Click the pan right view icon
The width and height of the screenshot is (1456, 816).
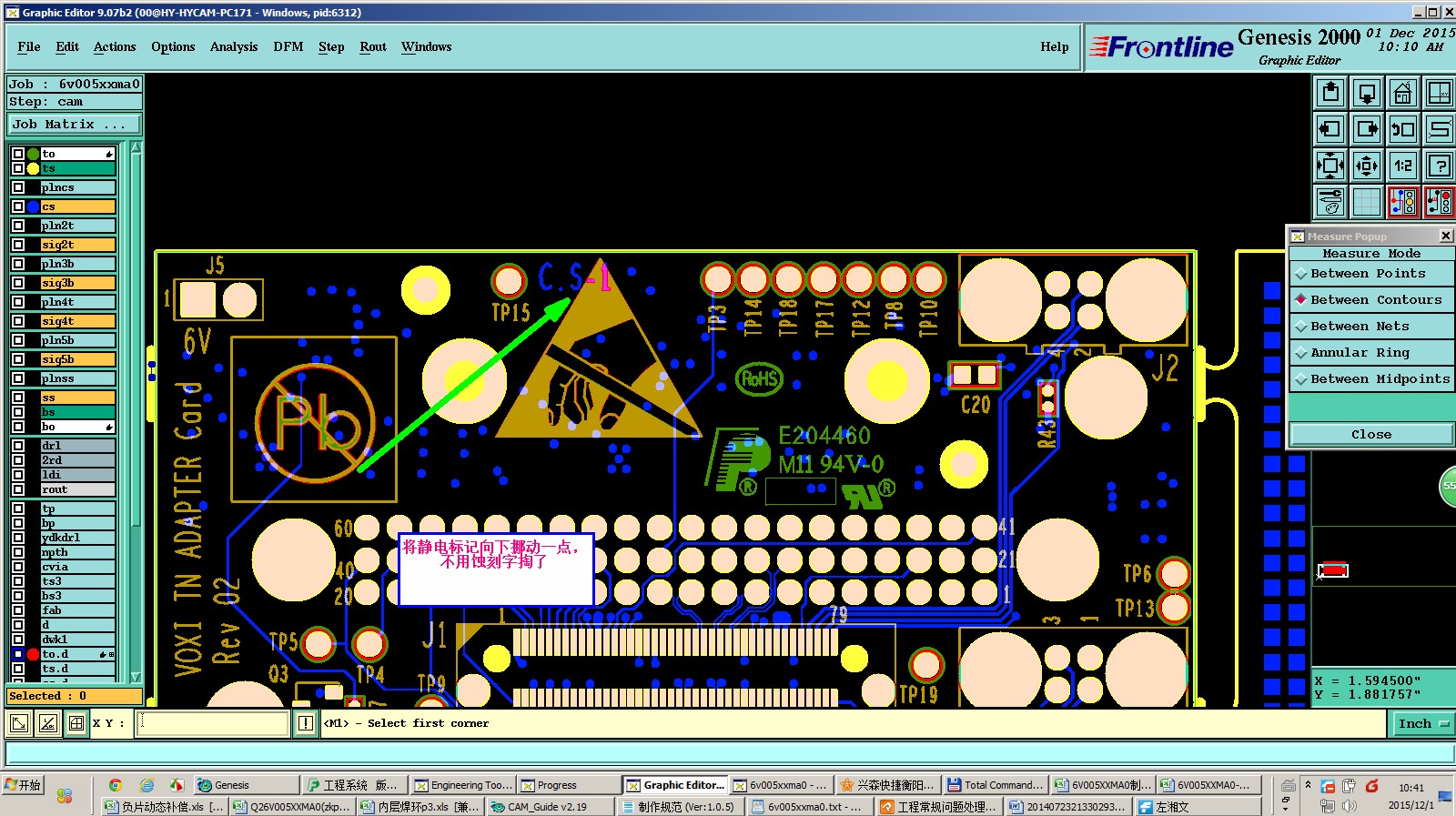[1367, 129]
